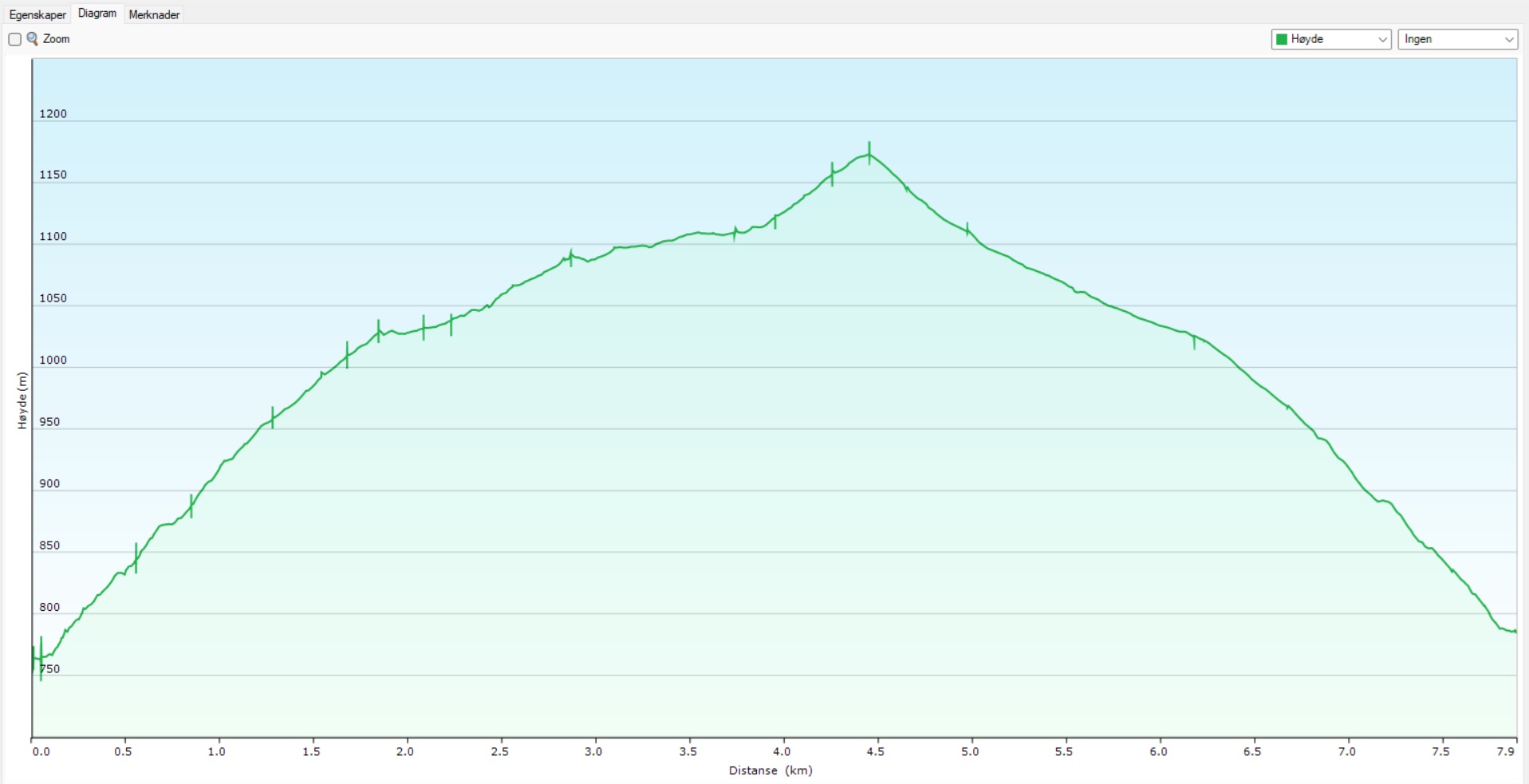Select the waypoint tick near 1.3 km
Viewport: 1529px width, 784px height.
[273, 417]
